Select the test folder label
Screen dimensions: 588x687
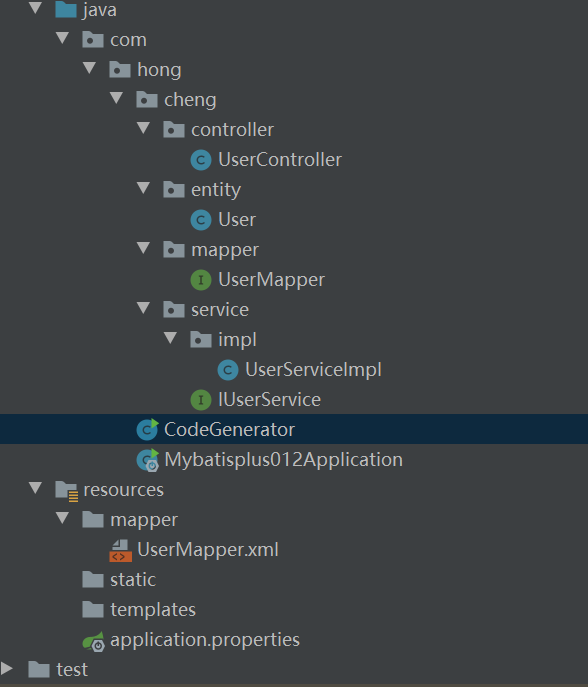point(72,670)
